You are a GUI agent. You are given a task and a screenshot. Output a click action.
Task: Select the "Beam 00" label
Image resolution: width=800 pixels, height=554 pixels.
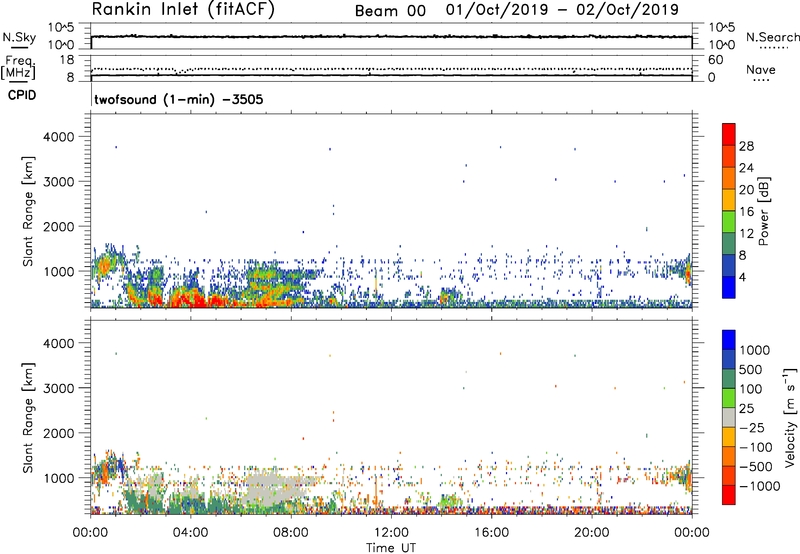pyautogui.click(x=390, y=11)
